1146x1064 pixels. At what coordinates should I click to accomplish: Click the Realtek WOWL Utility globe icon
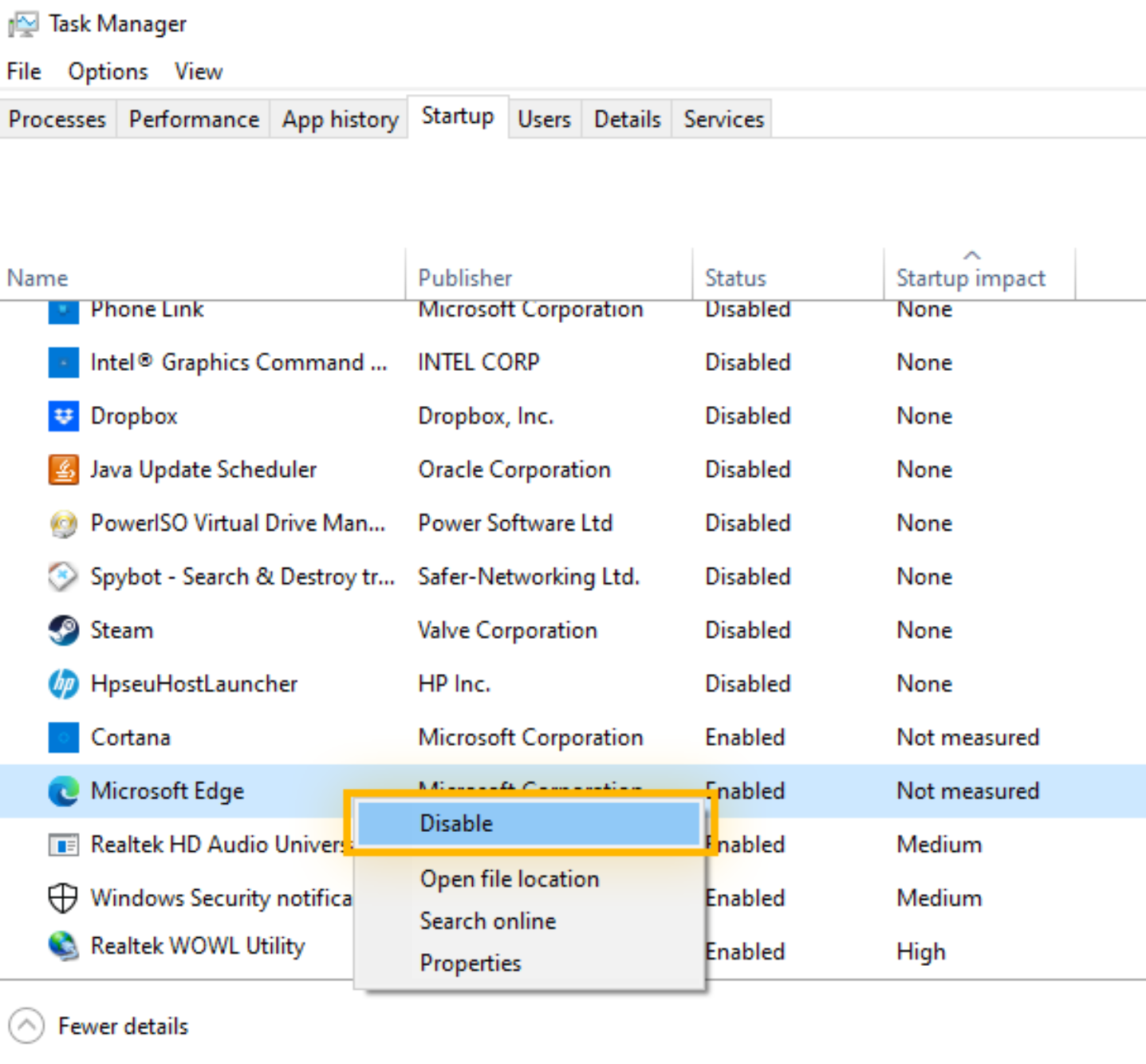tap(63, 946)
